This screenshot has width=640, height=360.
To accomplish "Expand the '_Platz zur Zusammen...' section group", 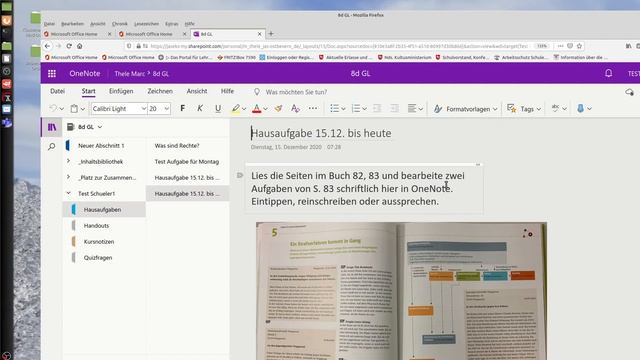I will (68, 177).
